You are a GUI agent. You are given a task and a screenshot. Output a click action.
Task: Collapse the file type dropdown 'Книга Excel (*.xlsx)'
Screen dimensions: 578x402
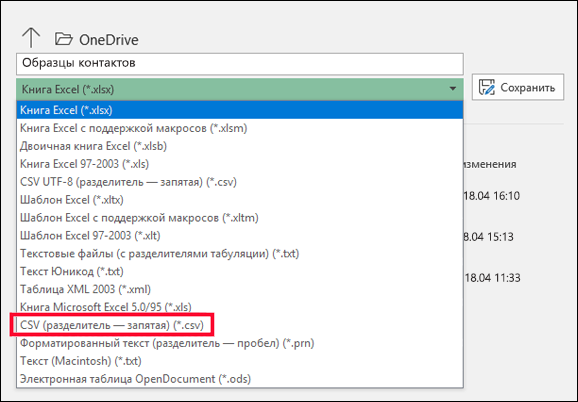240,89
